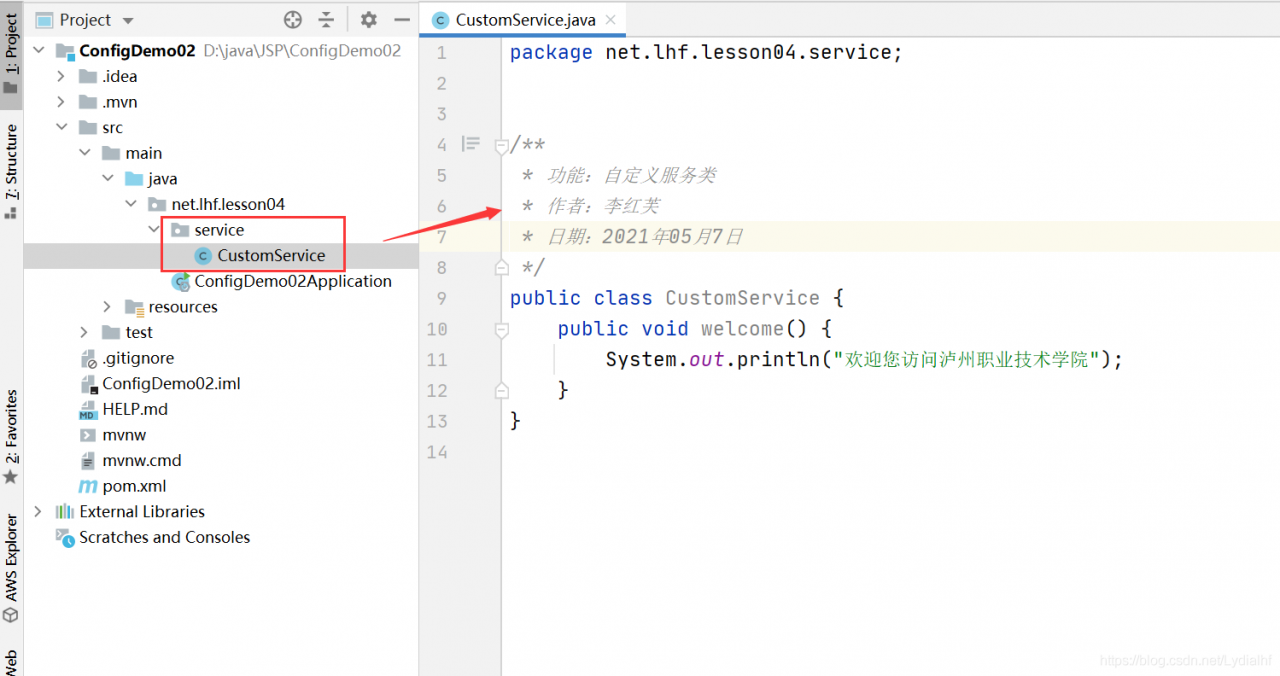Expand the test folder

[85, 332]
